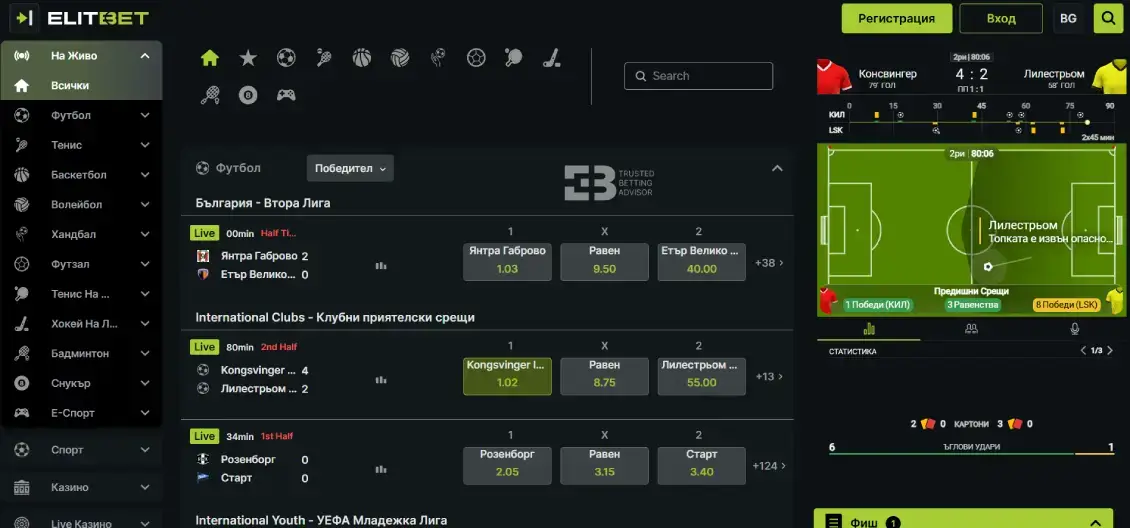Screen dimensions: 1130x528
Task: Expand the Волейбол sidebar item
Action: point(145,205)
